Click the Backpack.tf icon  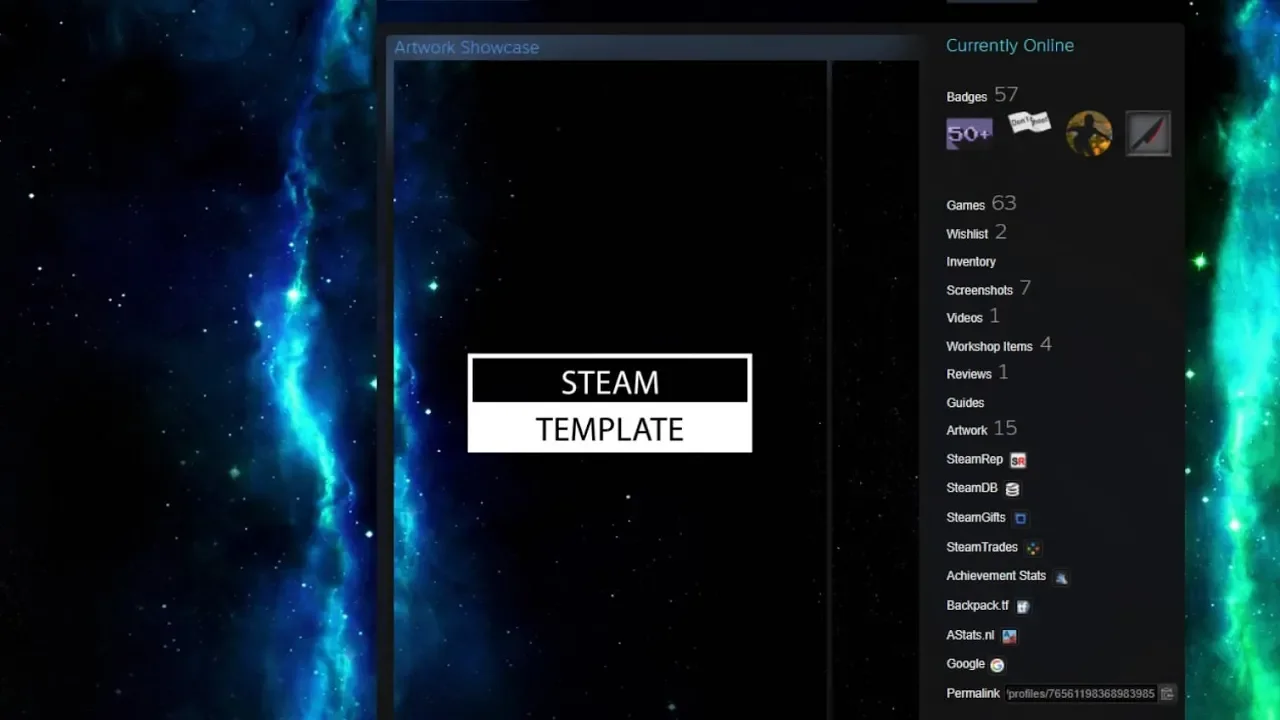click(x=1023, y=606)
